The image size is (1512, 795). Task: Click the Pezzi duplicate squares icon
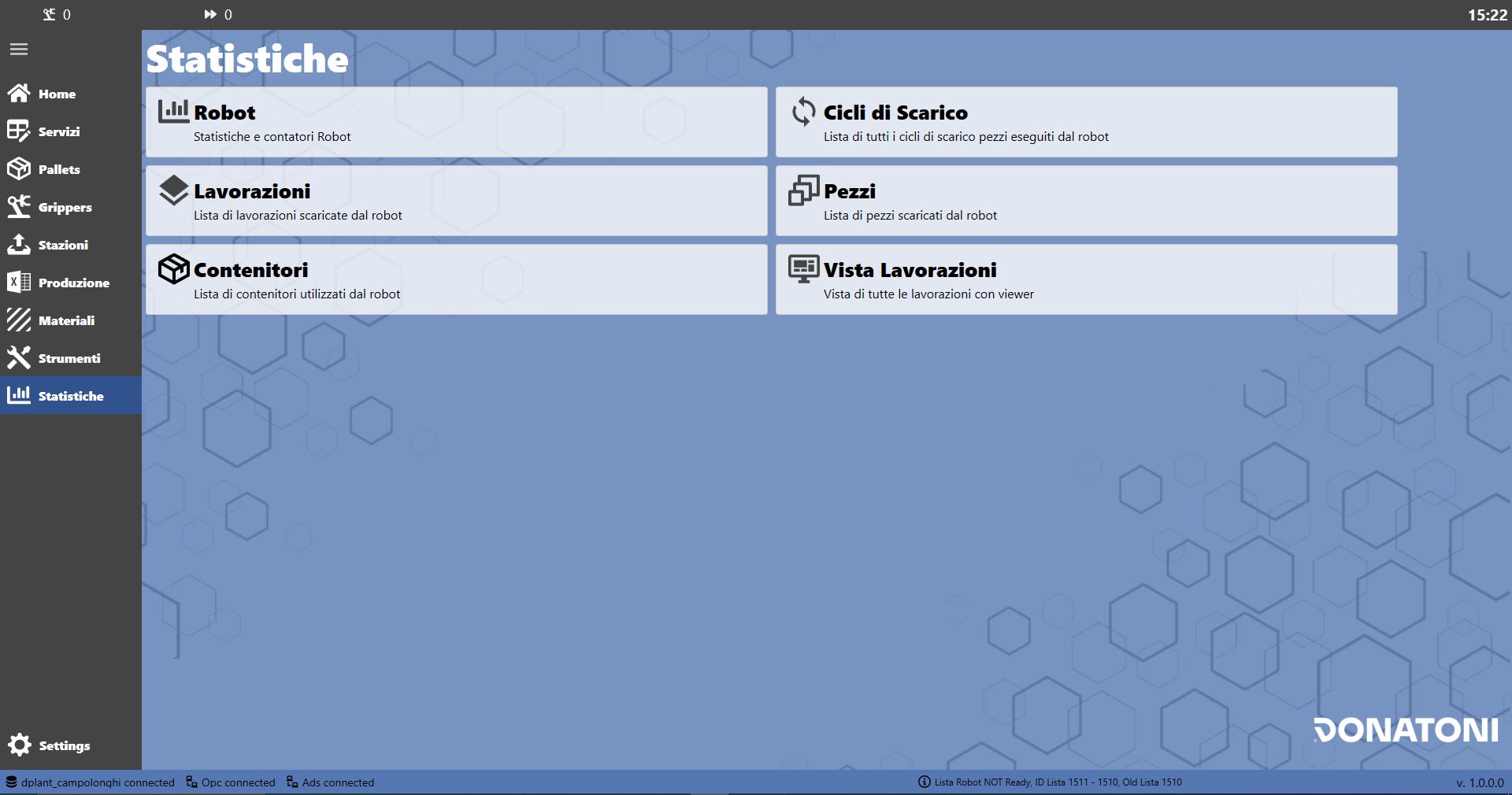[x=803, y=190]
